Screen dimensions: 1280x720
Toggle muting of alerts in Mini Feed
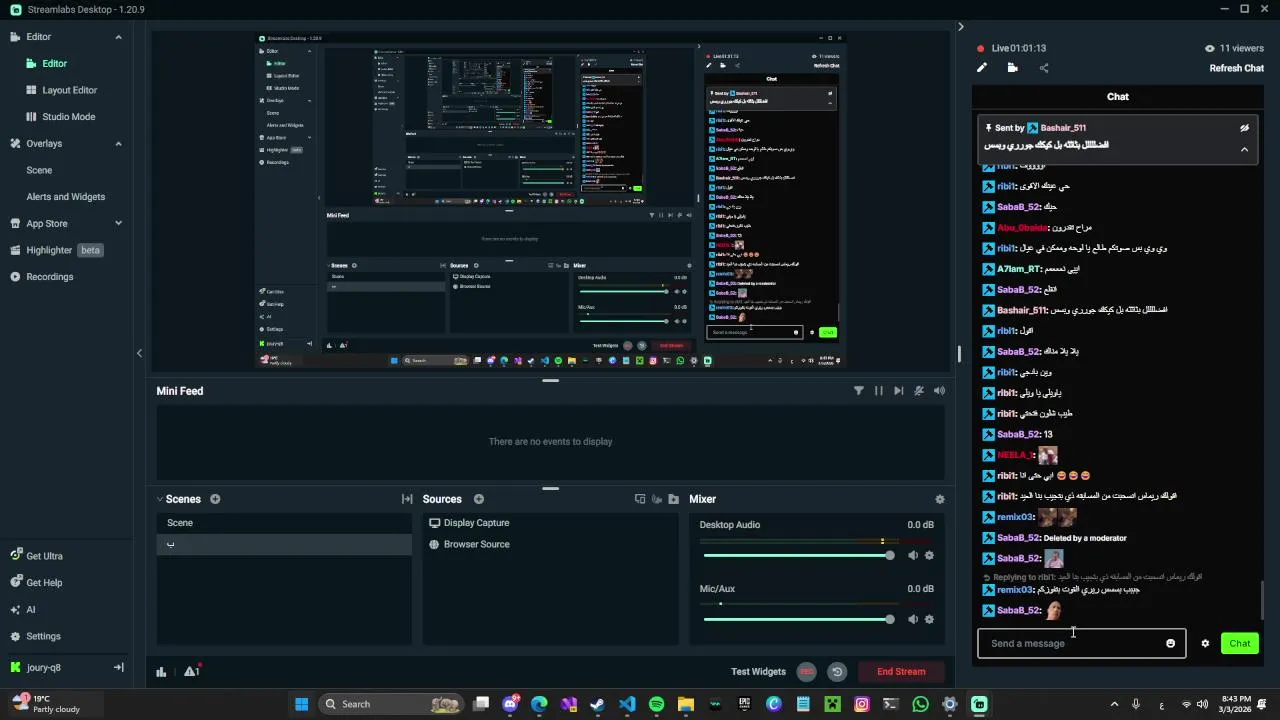pyautogui.click(x=919, y=391)
